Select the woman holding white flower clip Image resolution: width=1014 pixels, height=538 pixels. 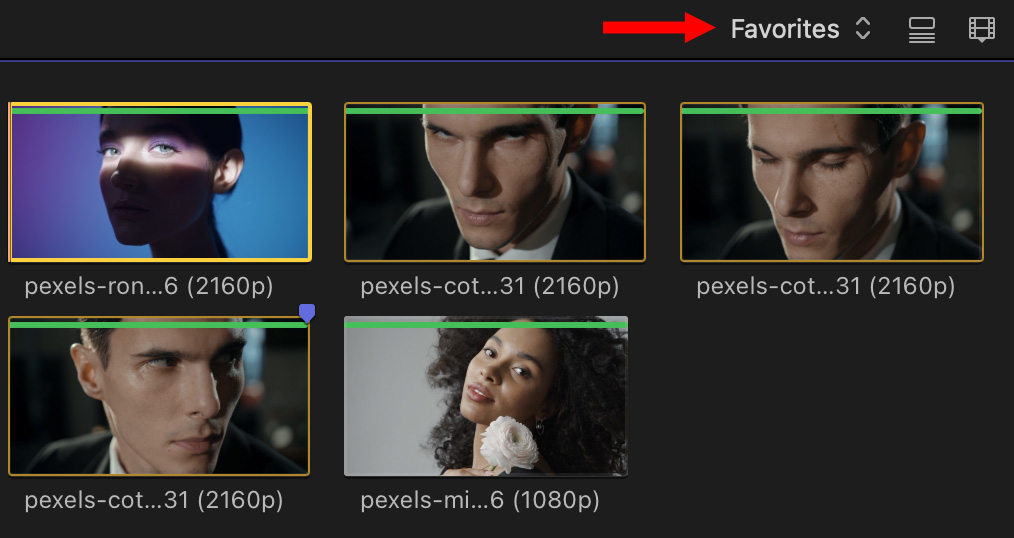click(x=486, y=400)
